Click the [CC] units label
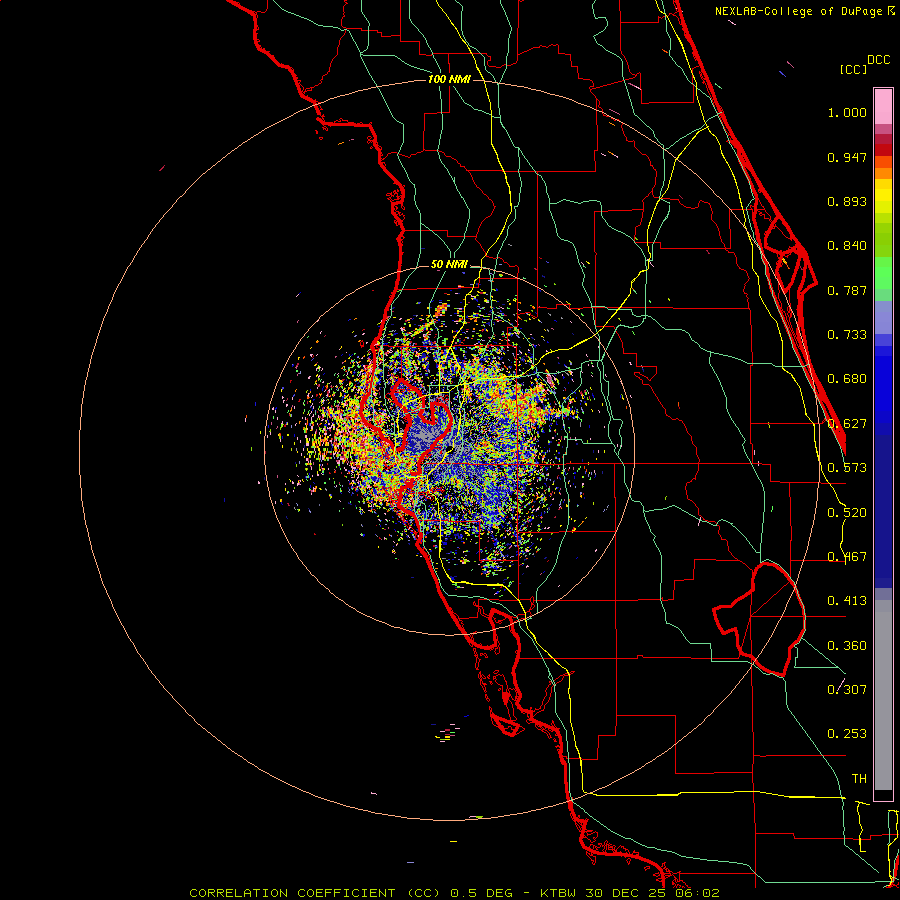 click(853, 69)
